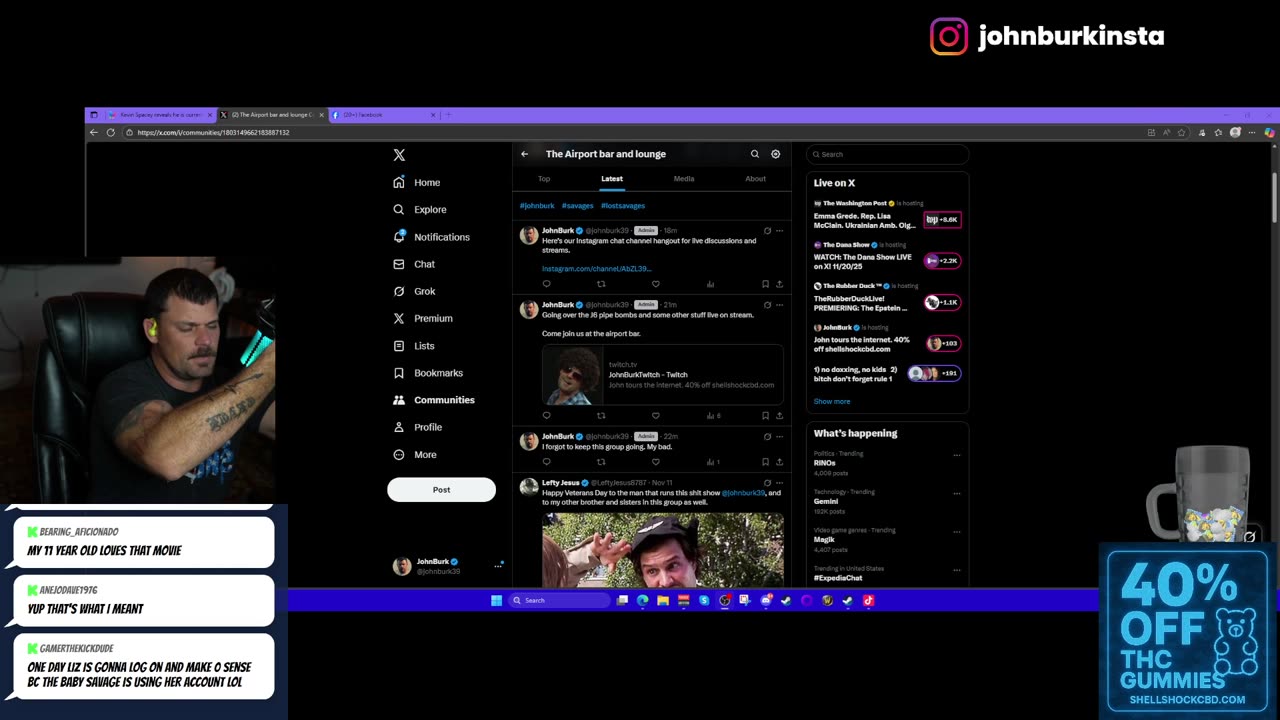This screenshot has width=1280, height=720.
Task: Open more options on 'I forgot to keep this group going' post
Action: tap(779, 437)
